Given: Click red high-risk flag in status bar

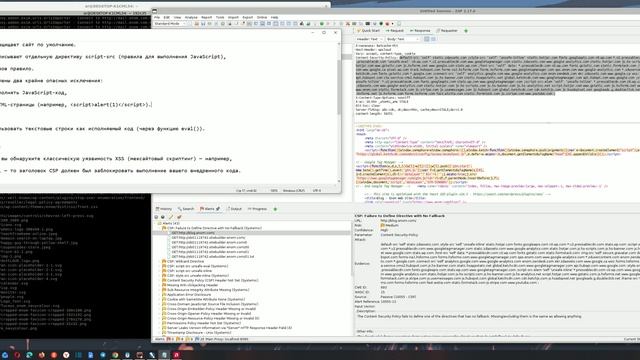Looking at the screenshot, I should [x=170, y=339].
